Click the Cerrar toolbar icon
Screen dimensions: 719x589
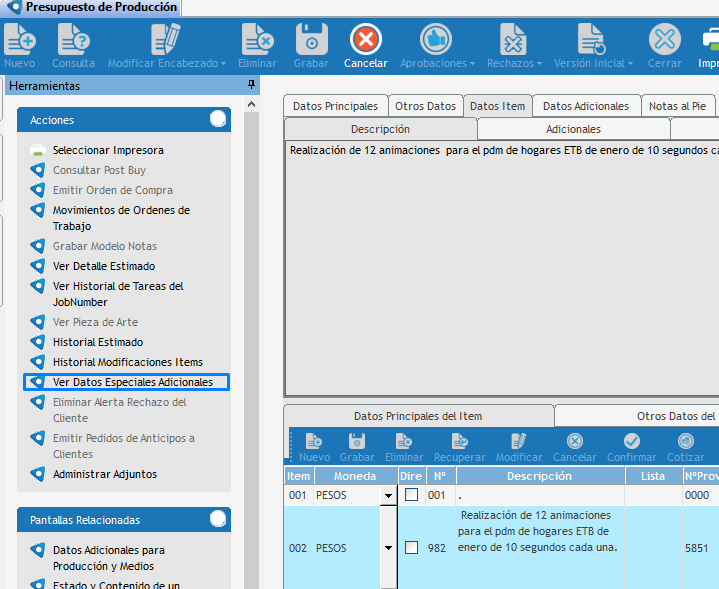[664, 41]
